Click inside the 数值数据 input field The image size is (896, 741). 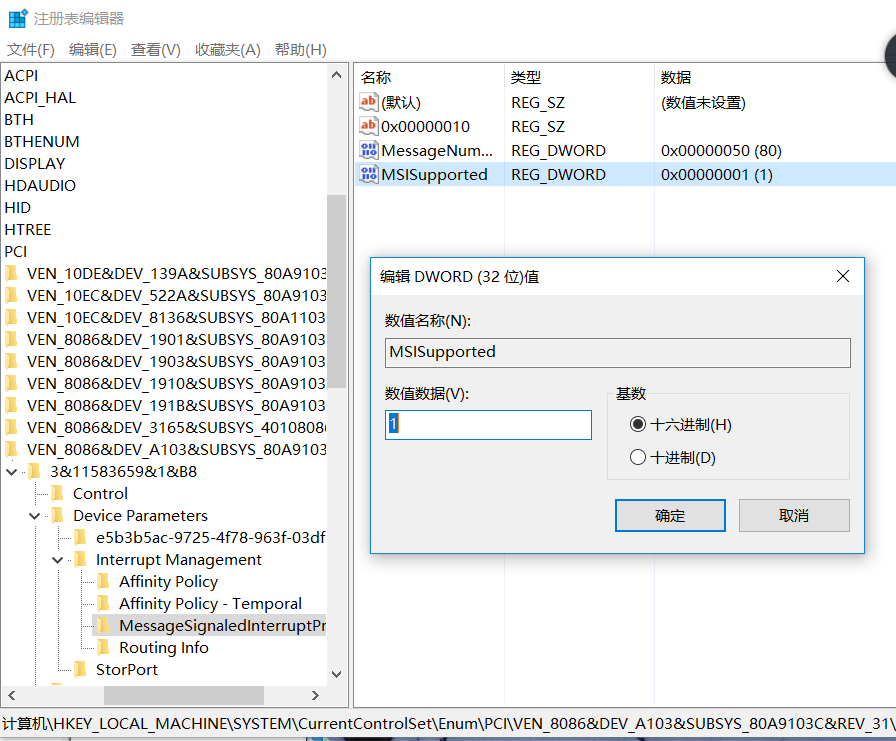tap(488, 424)
